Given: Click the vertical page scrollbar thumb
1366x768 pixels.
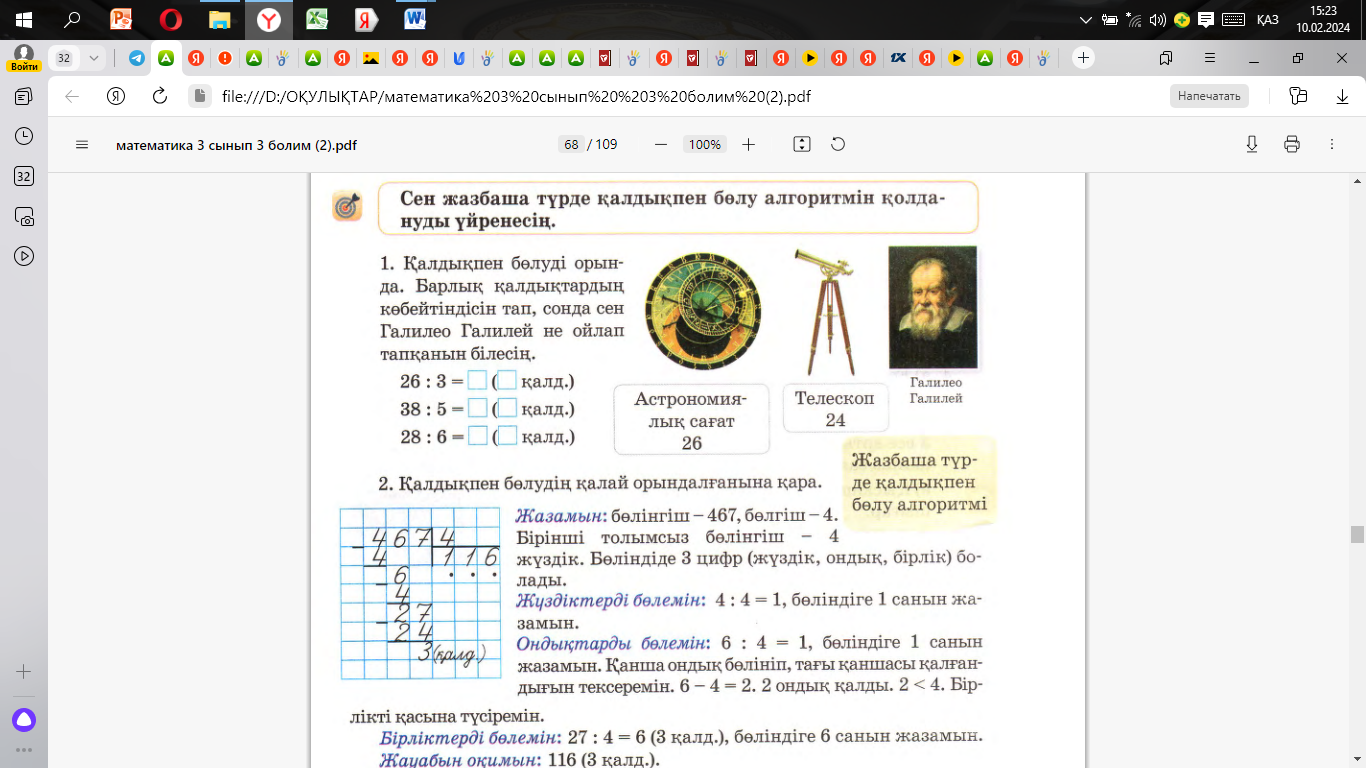Looking at the screenshot, I should pos(1357,534).
